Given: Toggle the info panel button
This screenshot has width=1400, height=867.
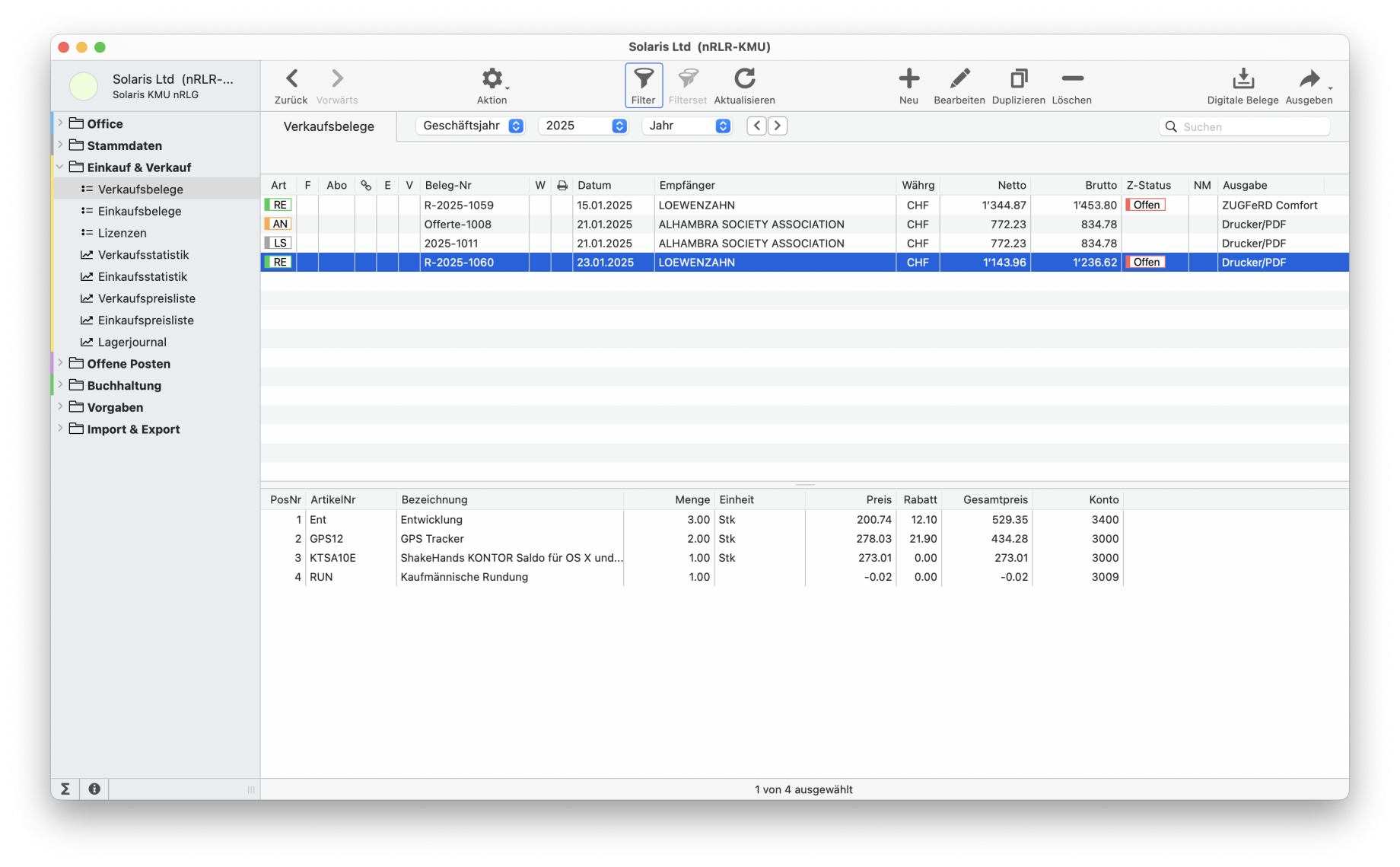Looking at the screenshot, I should point(94,789).
